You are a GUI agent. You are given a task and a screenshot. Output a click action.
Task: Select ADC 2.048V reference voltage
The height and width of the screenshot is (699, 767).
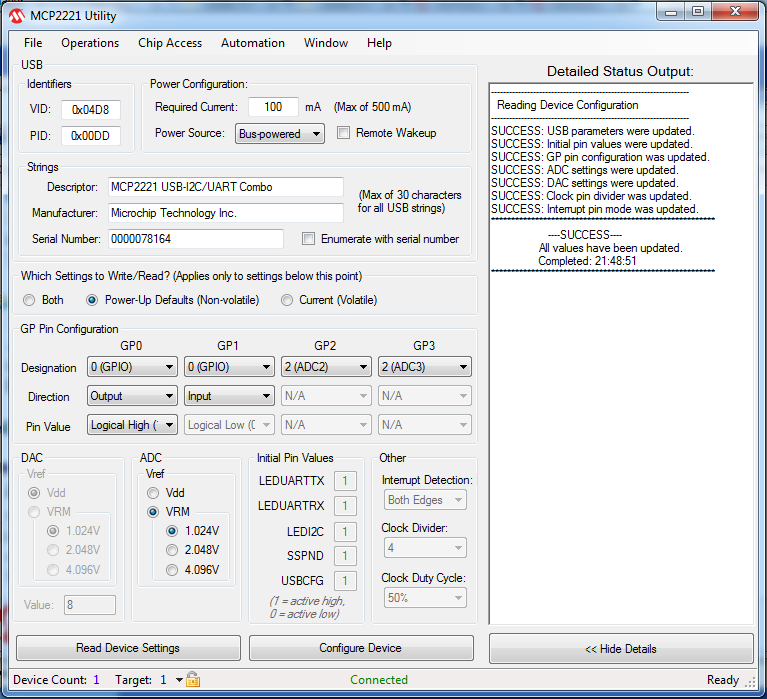point(172,550)
